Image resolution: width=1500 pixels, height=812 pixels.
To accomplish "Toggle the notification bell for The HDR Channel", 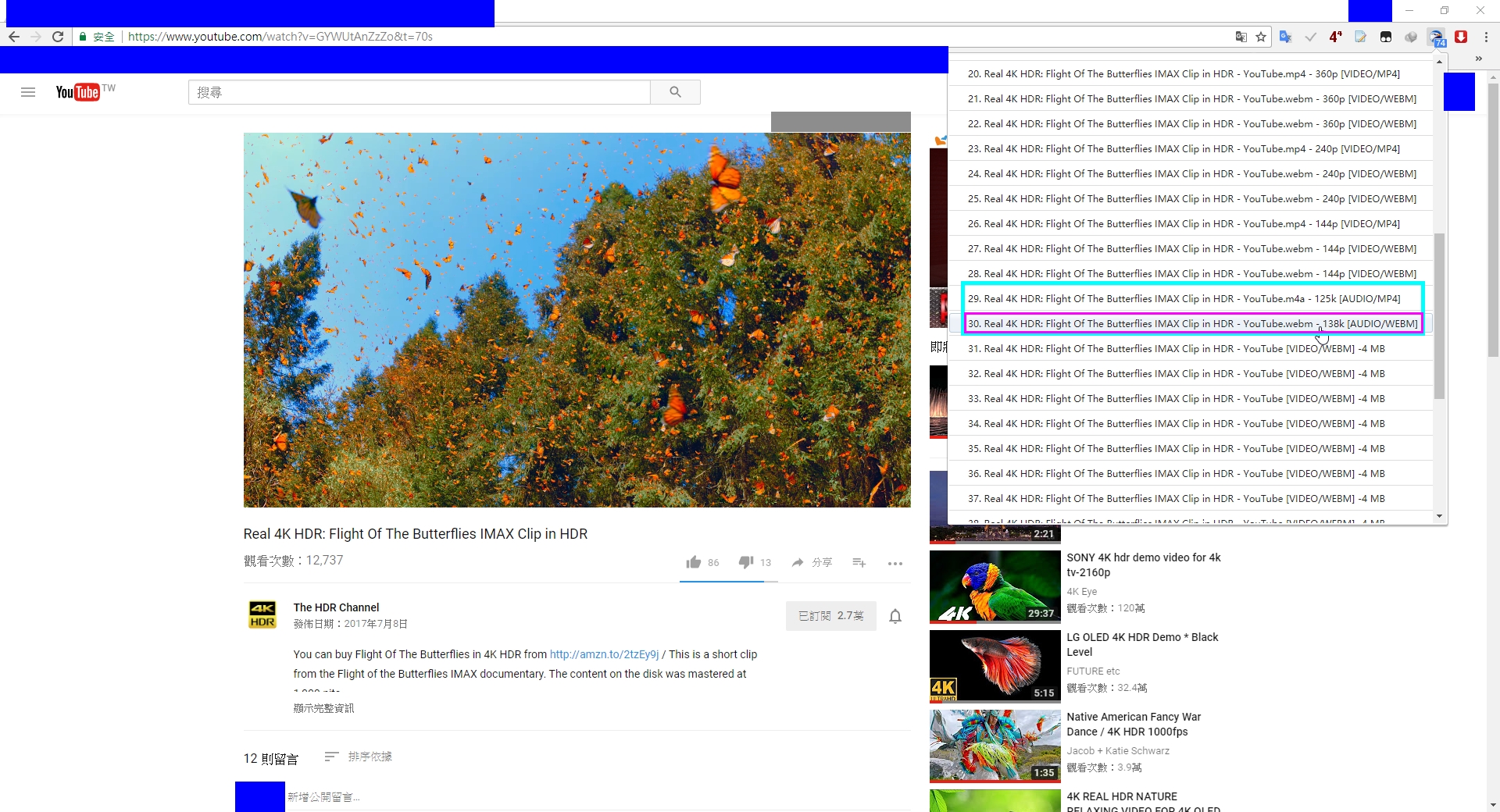I will 895,616.
